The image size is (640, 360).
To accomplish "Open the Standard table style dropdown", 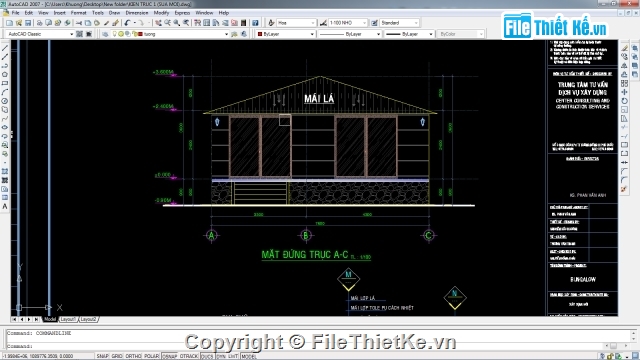I will [x=399, y=23].
